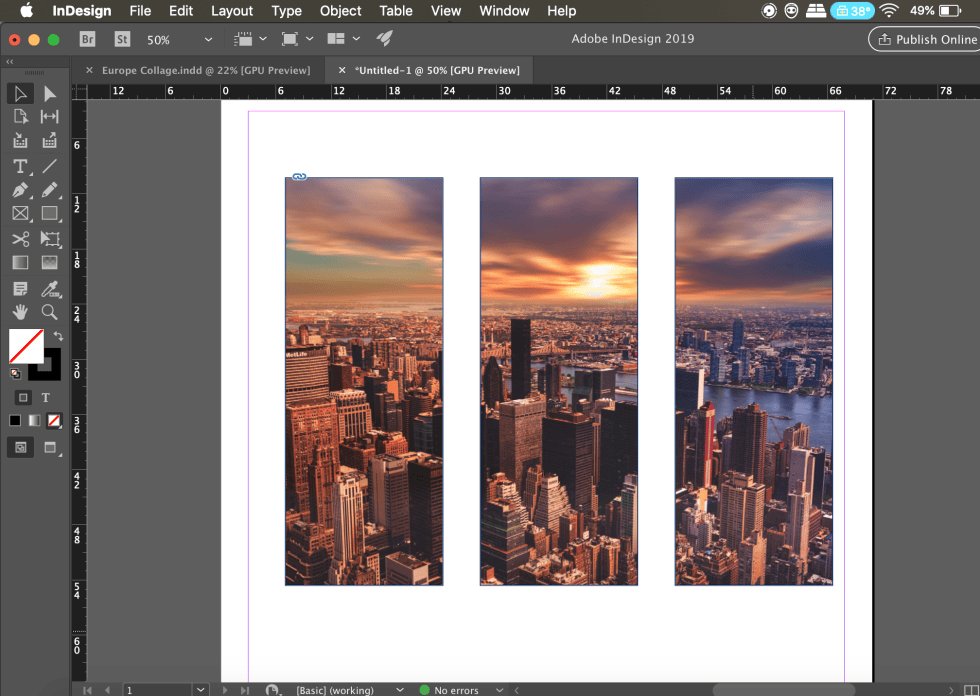Viewport: 980px width, 696px height.
Task: Select the Content Placer tool
Action: 49,140
